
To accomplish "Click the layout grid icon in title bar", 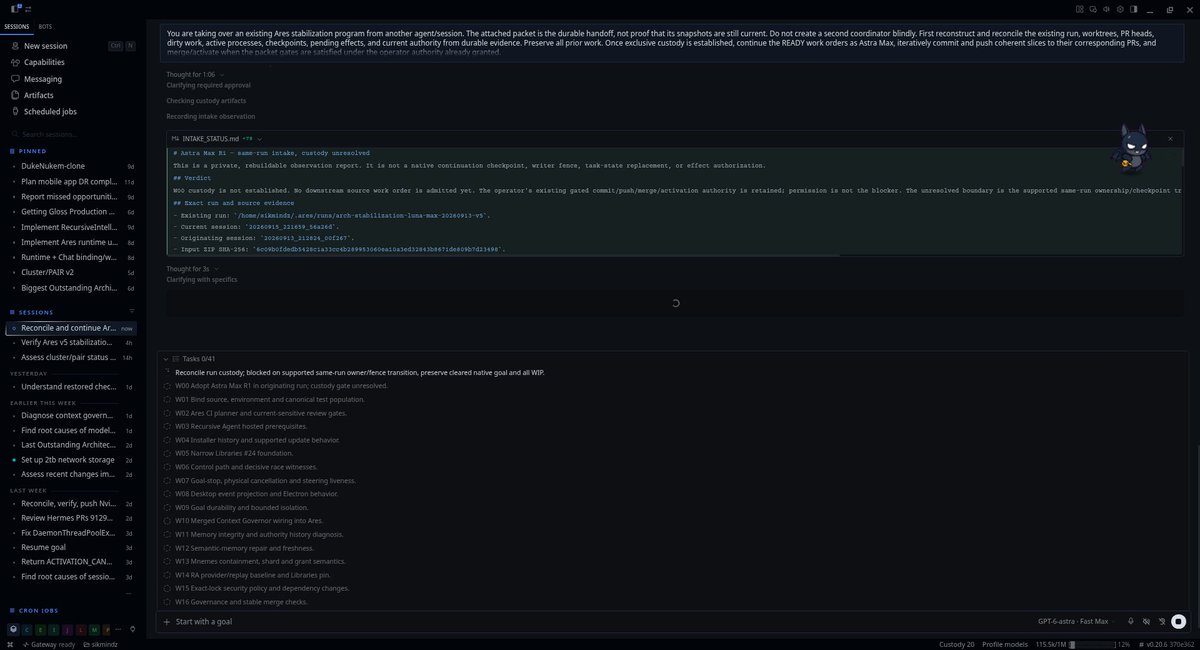I will click(x=1080, y=9).
